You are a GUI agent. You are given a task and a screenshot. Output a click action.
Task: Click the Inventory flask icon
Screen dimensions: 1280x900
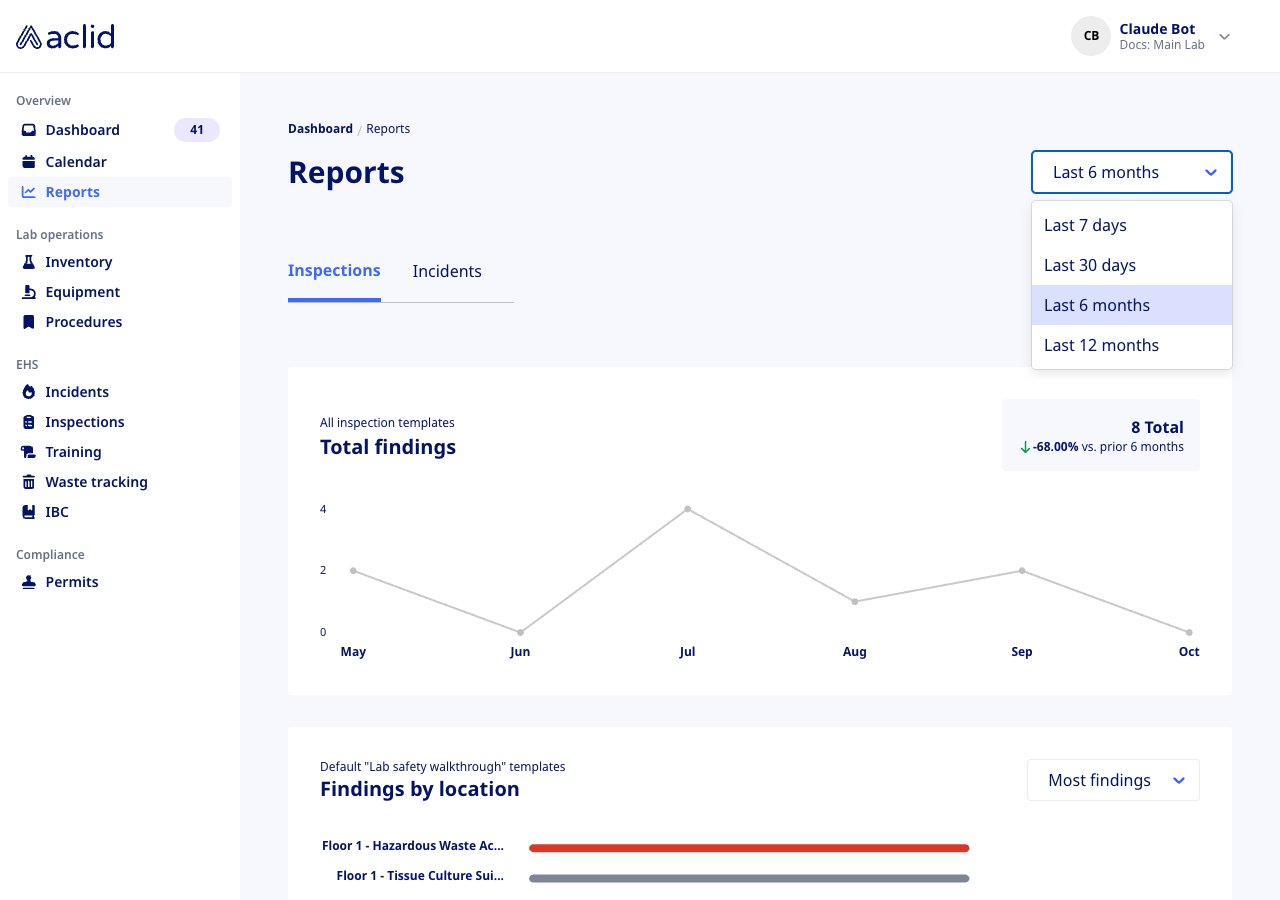click(x=29, y=262)
